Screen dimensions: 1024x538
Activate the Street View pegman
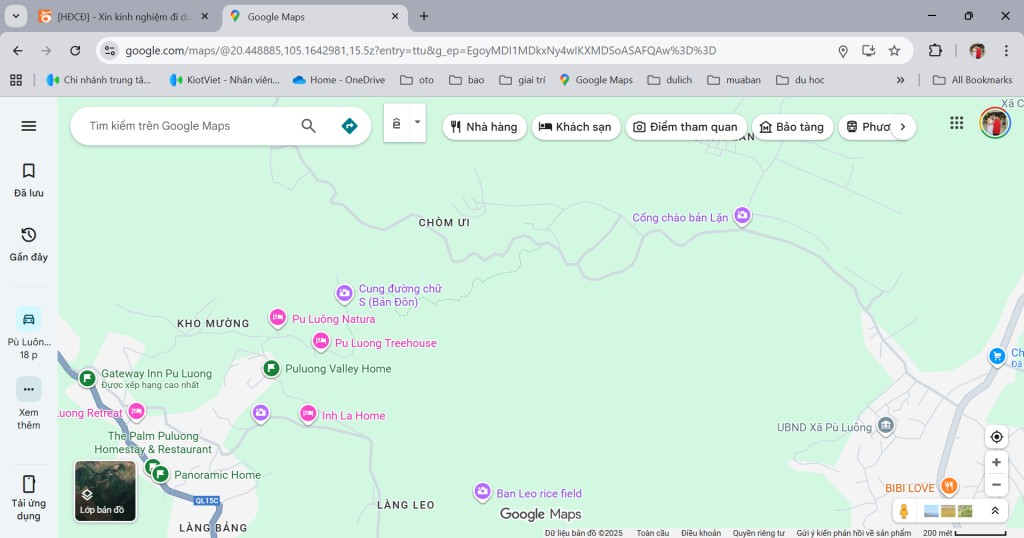pos(904,511)
